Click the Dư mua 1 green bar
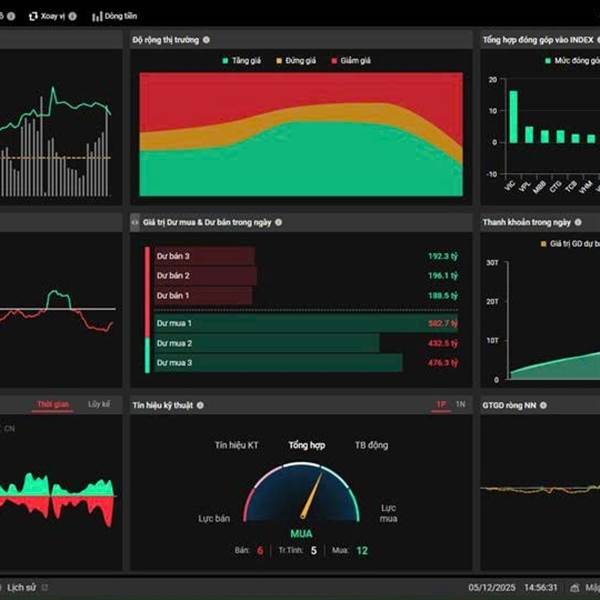Image resolution: width=600 pixels, height=600 pixels. point(306,323)
